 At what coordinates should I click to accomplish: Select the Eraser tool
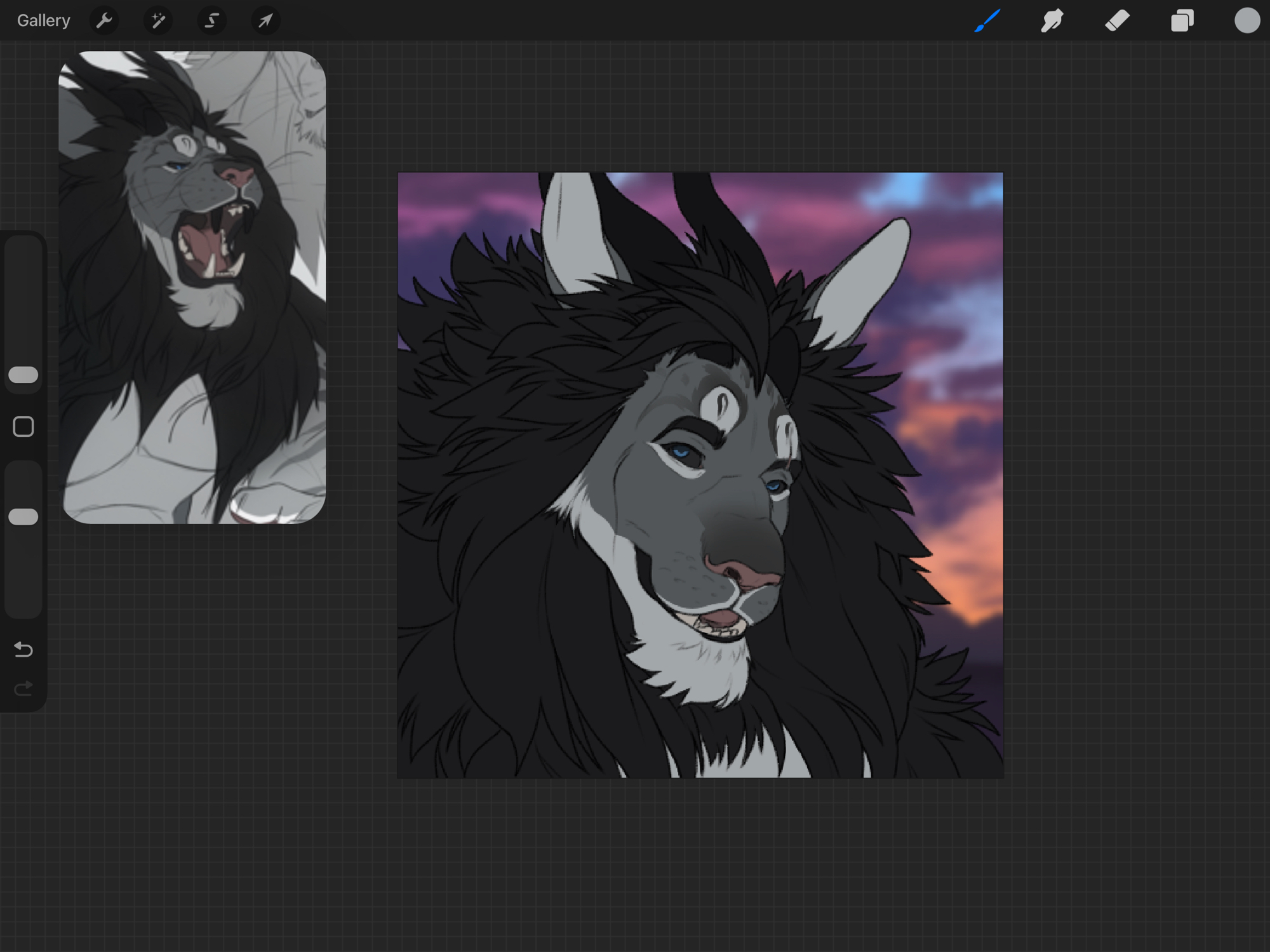(x=1117, y=21)
